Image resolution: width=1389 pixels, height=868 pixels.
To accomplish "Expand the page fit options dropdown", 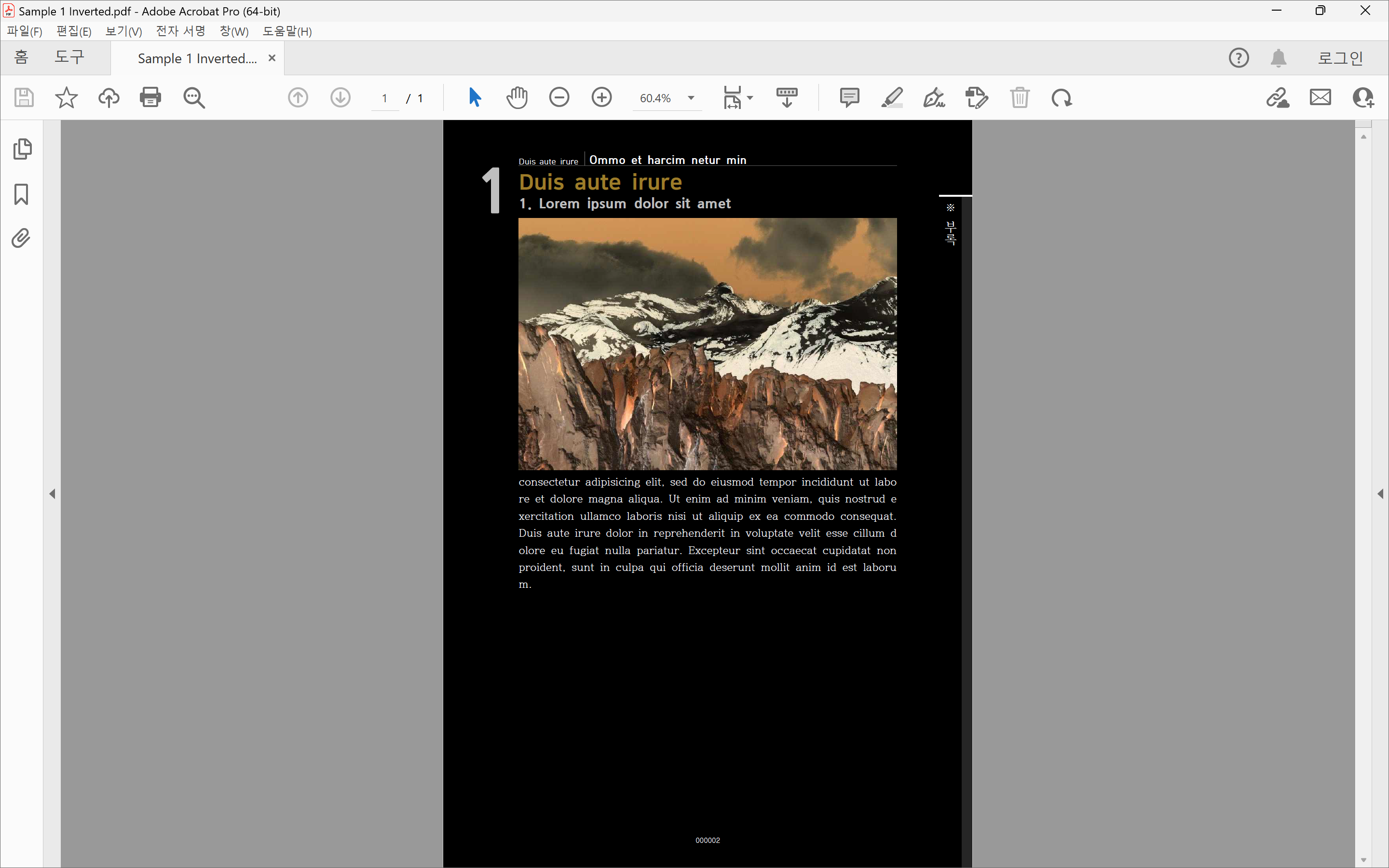I will tap(749, 98).
